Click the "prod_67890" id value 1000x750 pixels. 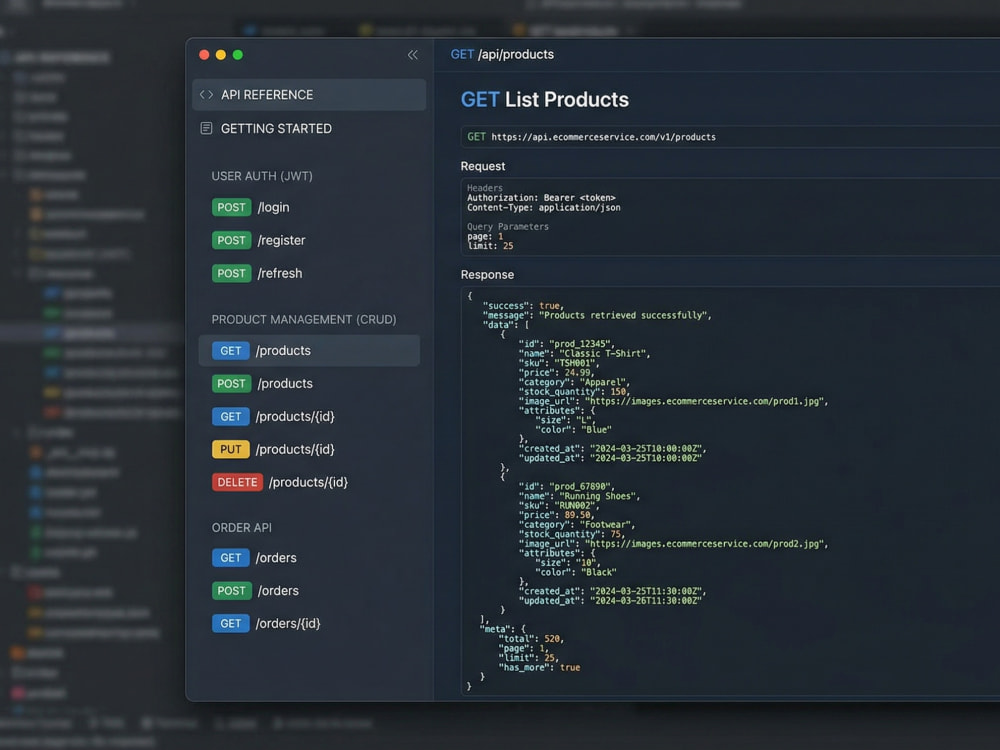click(x=582, y=487)
